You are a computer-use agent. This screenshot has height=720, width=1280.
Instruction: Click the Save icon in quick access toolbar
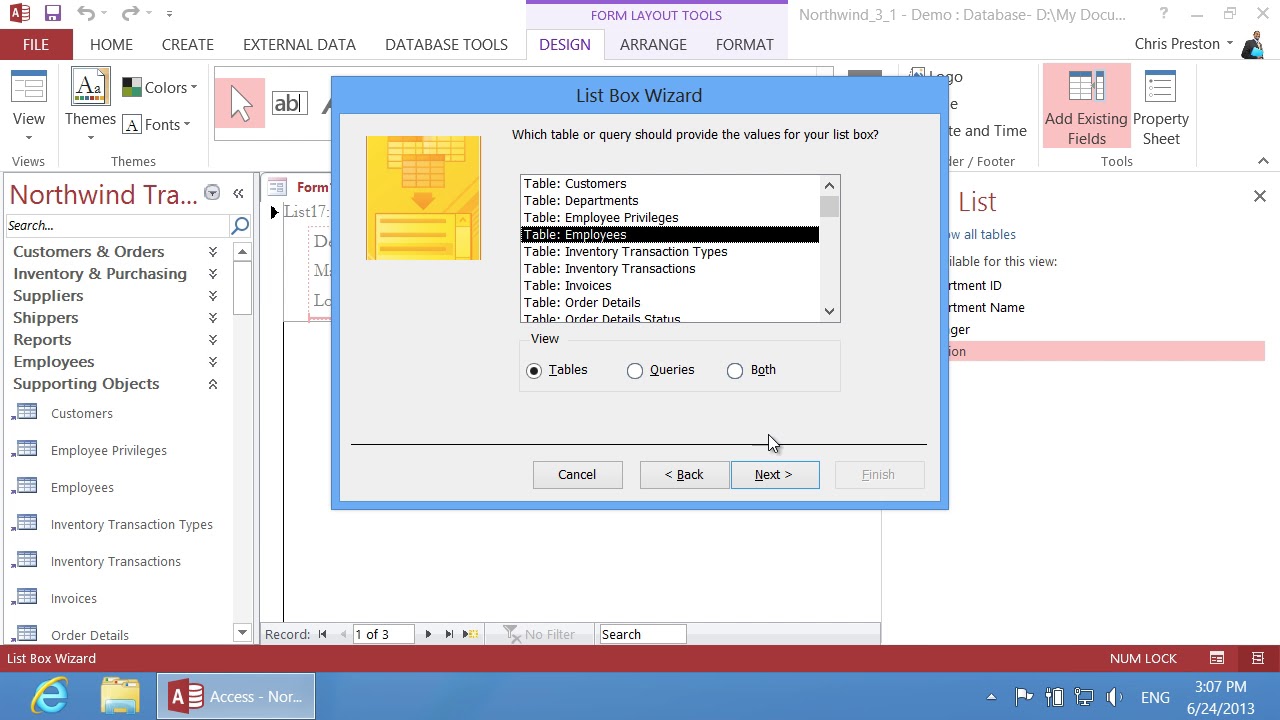click(x=53, y=14)
